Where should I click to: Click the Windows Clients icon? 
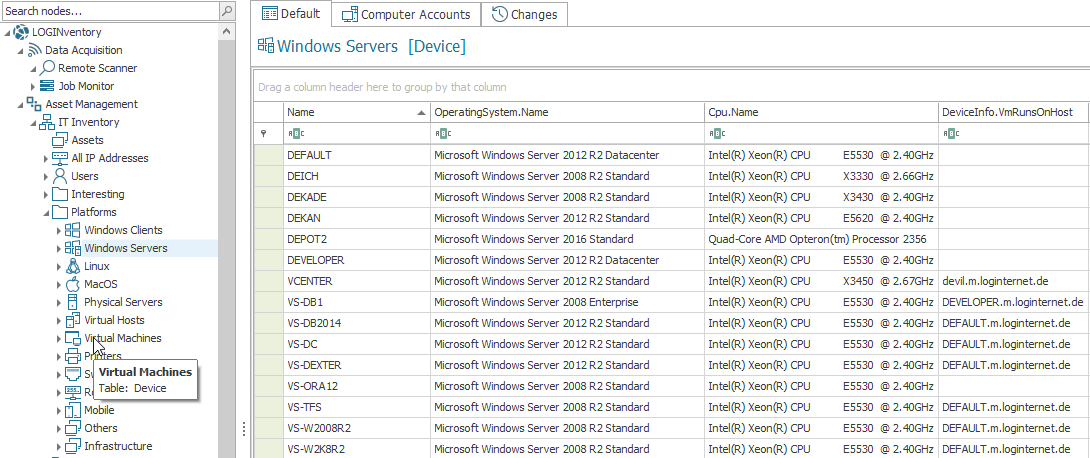(x=73, y=230)
